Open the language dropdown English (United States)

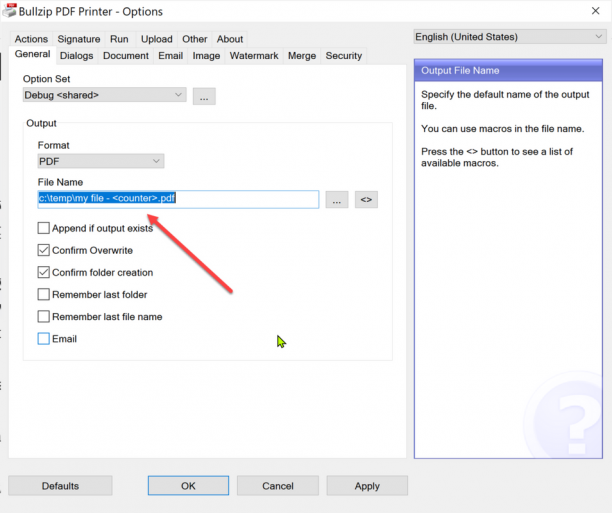pos(510,37)
